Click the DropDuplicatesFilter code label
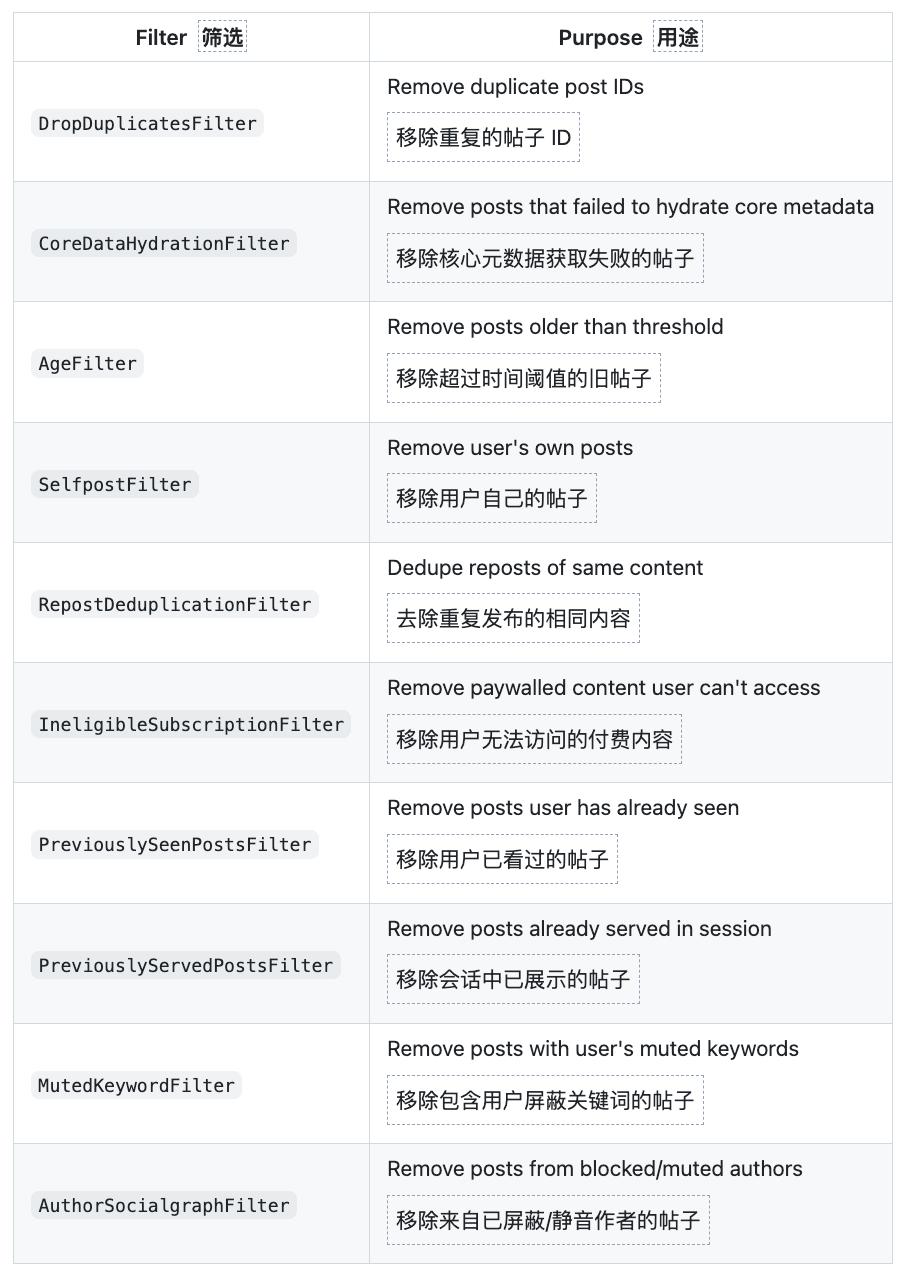Viewport: 908px width, 1272px height. (x=147, y=124)
